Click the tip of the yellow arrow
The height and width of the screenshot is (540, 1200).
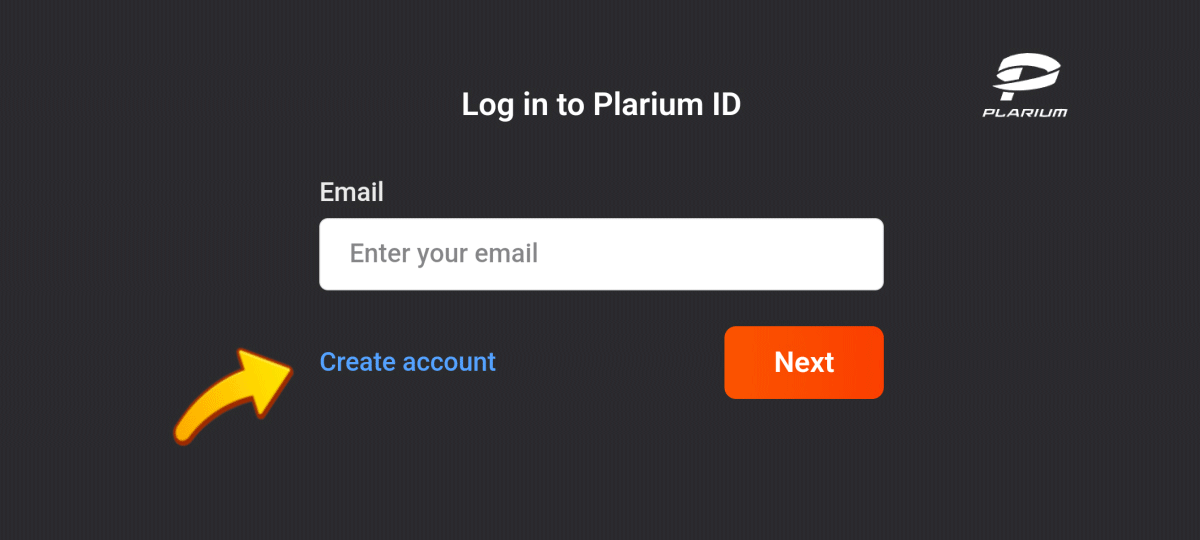(286, 364)
